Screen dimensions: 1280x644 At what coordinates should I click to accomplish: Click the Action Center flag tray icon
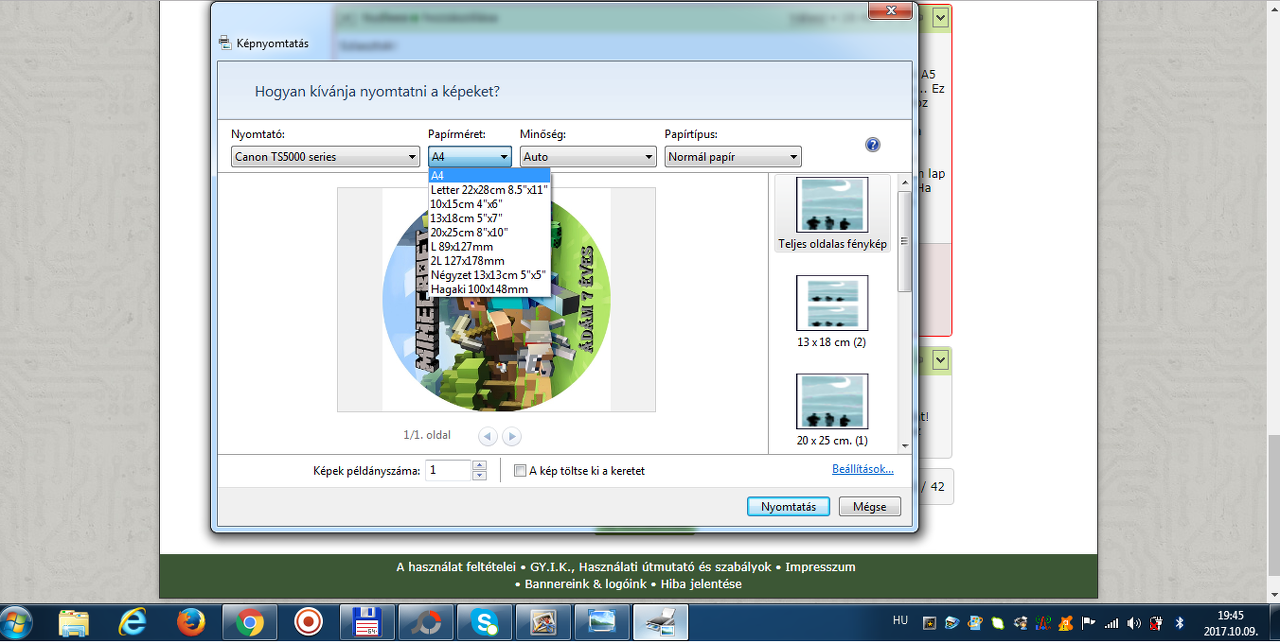coord(1089,623)
